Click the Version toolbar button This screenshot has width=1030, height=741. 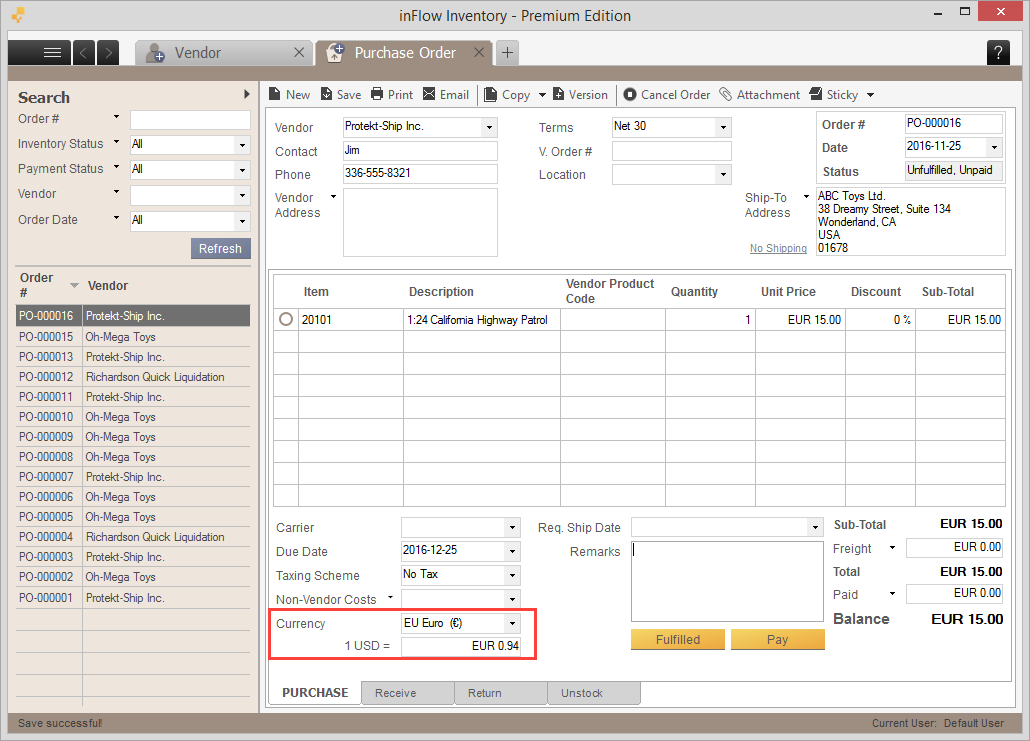point(580,95)
